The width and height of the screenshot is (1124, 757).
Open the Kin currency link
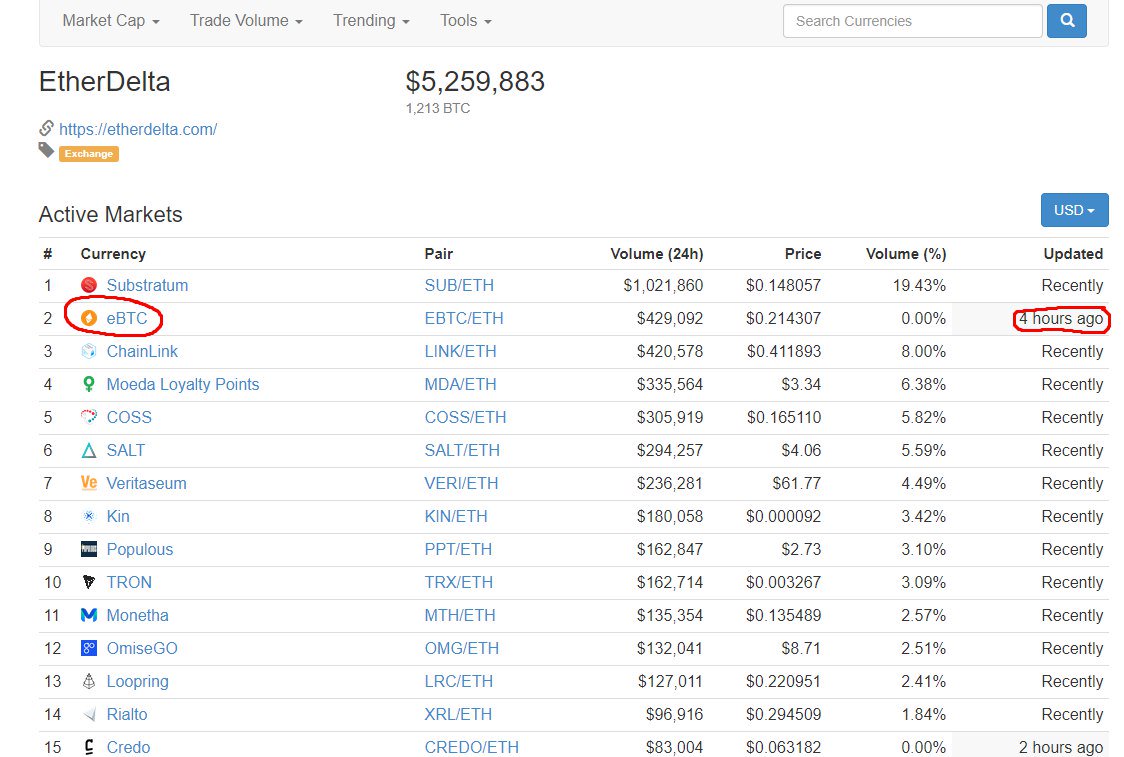[118, 516]
